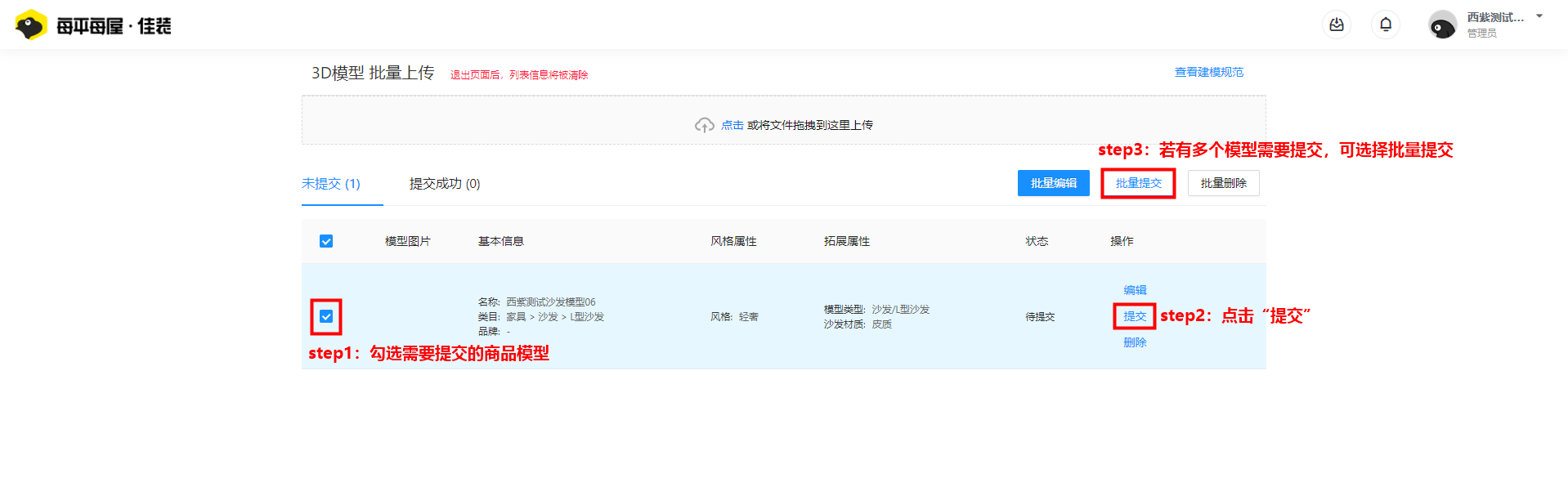1568x496 pixels.
Task: Click the 3D模型 批量上传 page title
Action: coord(373,73)
